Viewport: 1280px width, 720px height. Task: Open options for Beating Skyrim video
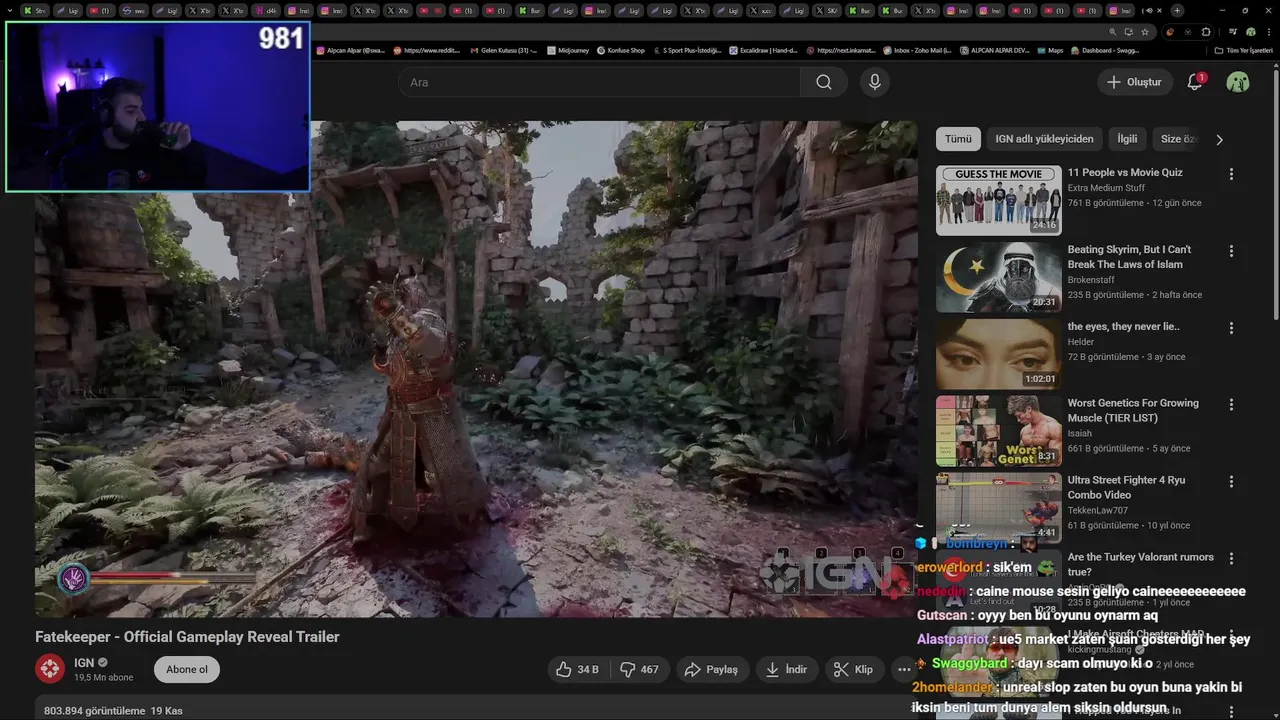[x=1231, y=251]
